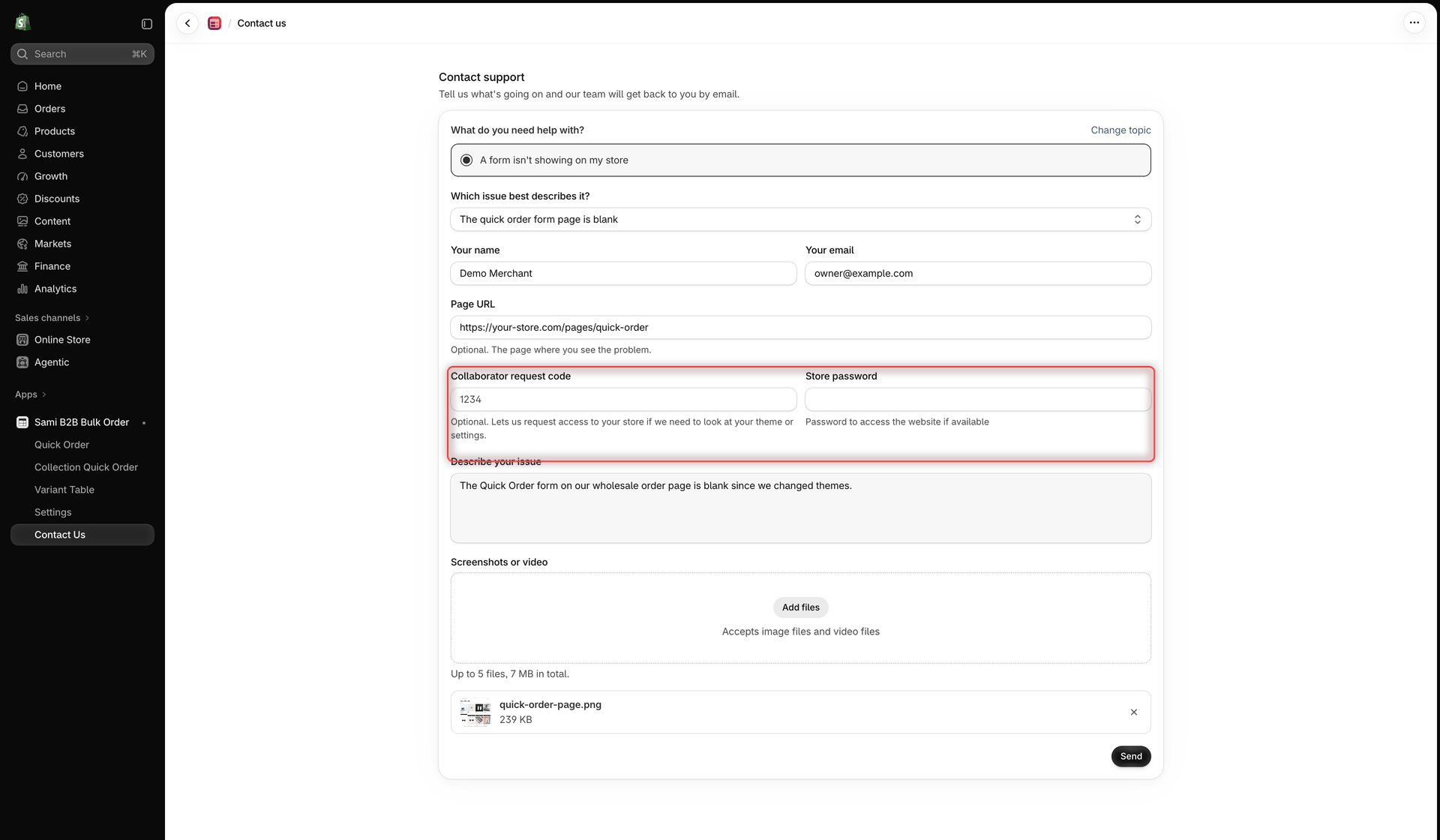Open the three-dot more actions menu
Viewport: 1440px width, 840px height.
(x=1414, y=22)
